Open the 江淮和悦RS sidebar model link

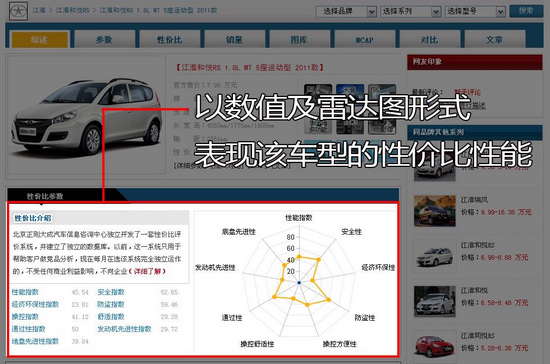coord(478,245)
